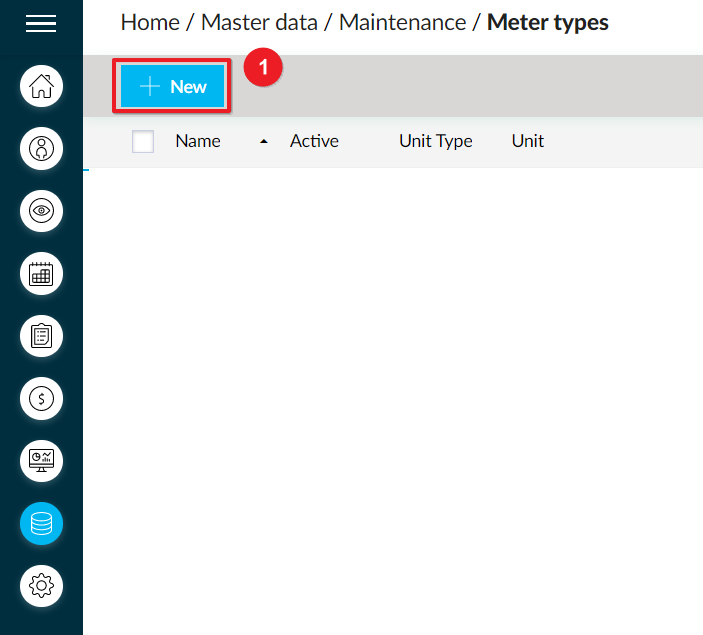The width and height of the screenshot is (703, 635).
Task: Open the eye monitoring sidebar icon
Action: click(41, 211)
